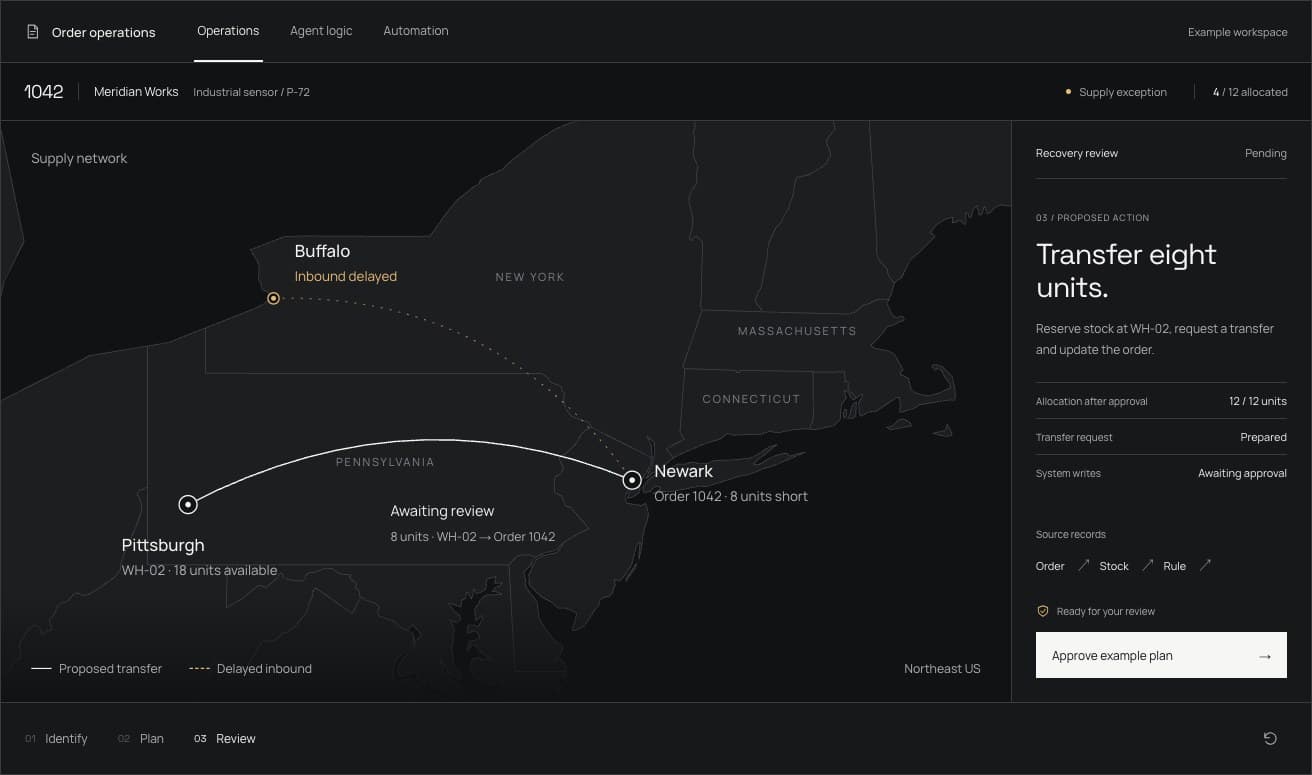Click the Inbound delayed status text
The width and height of the screenshot is (1312, 775).
pyautogui.click(x=346, y=276)
